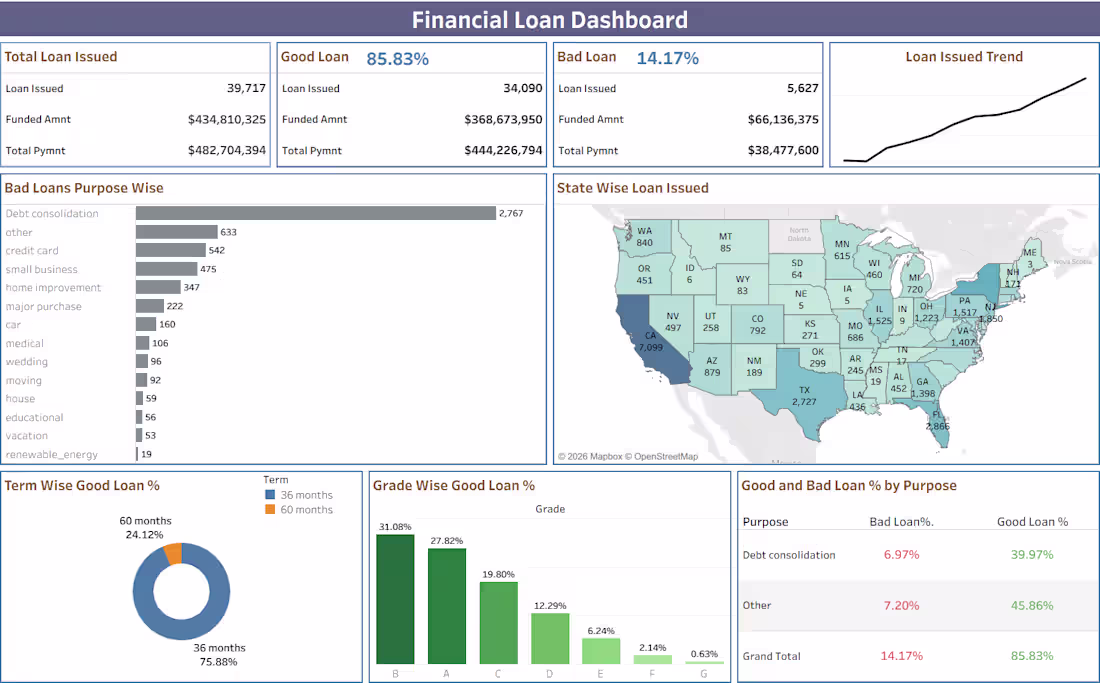Click the grade E bar at 6.24%

(x=601, y=651)
